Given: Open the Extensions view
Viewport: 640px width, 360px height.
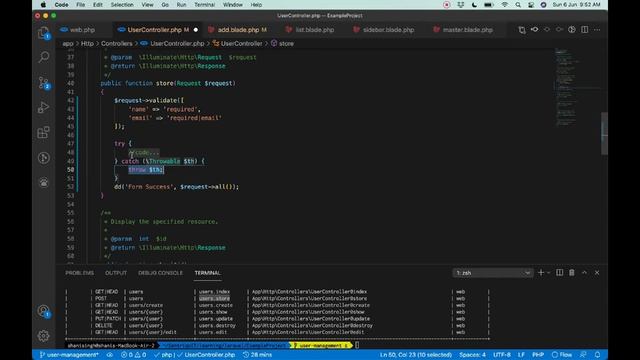Looking at the screenshot, I should (44, 132).
